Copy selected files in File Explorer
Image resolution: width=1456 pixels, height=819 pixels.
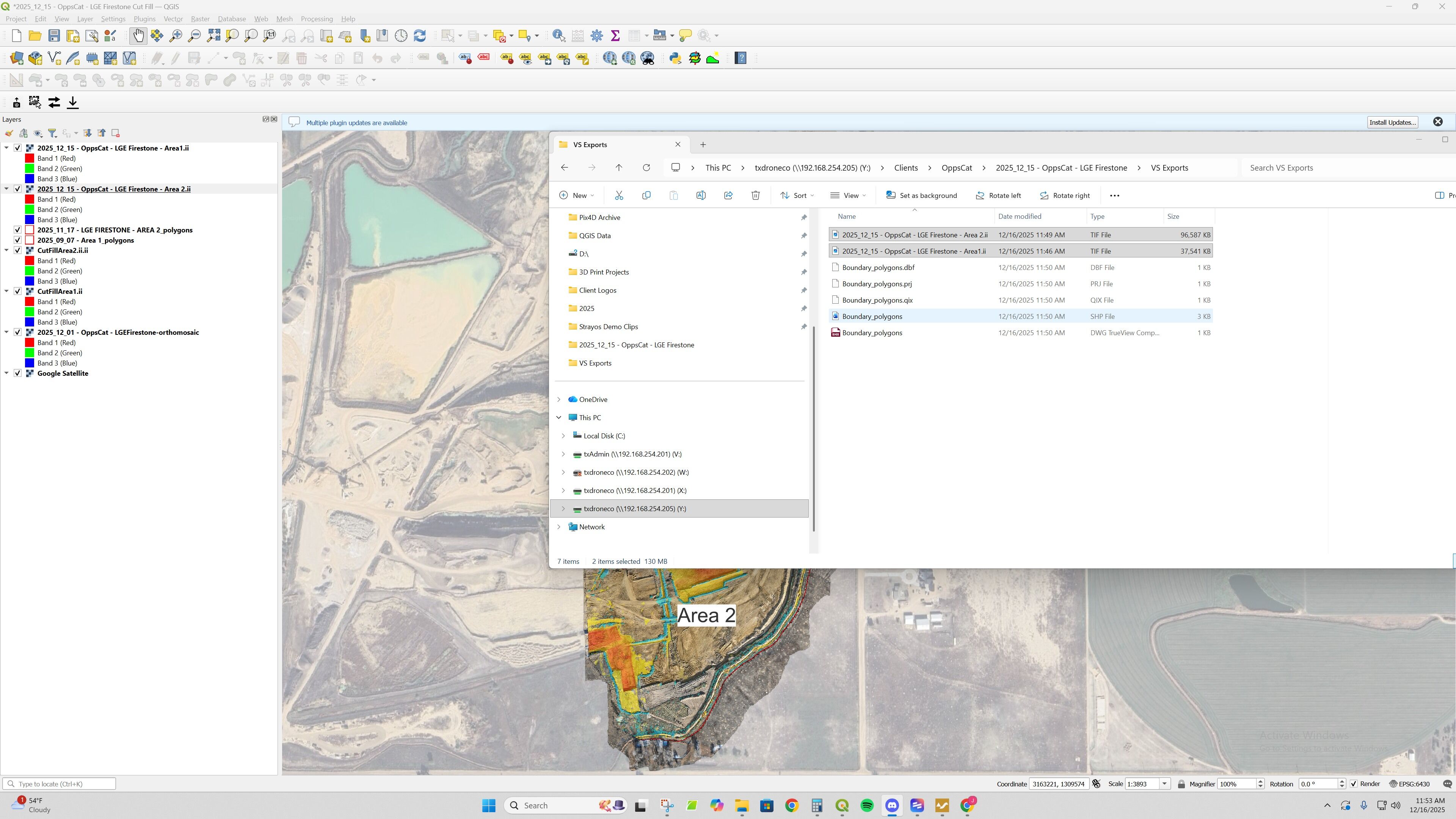(x=646, y=196)
